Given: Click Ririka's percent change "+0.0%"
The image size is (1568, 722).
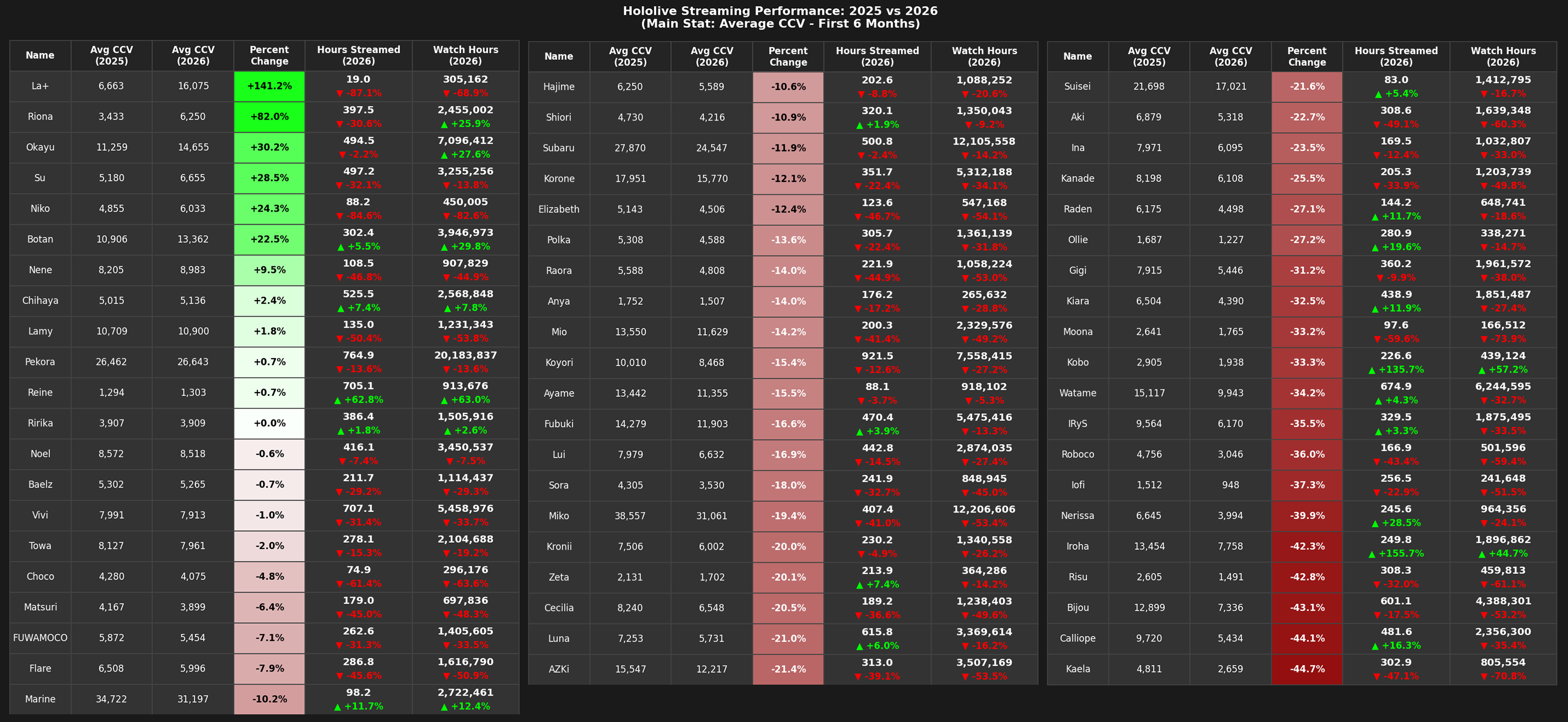Looking at the screenshot, I should click(x=269, y=423).
